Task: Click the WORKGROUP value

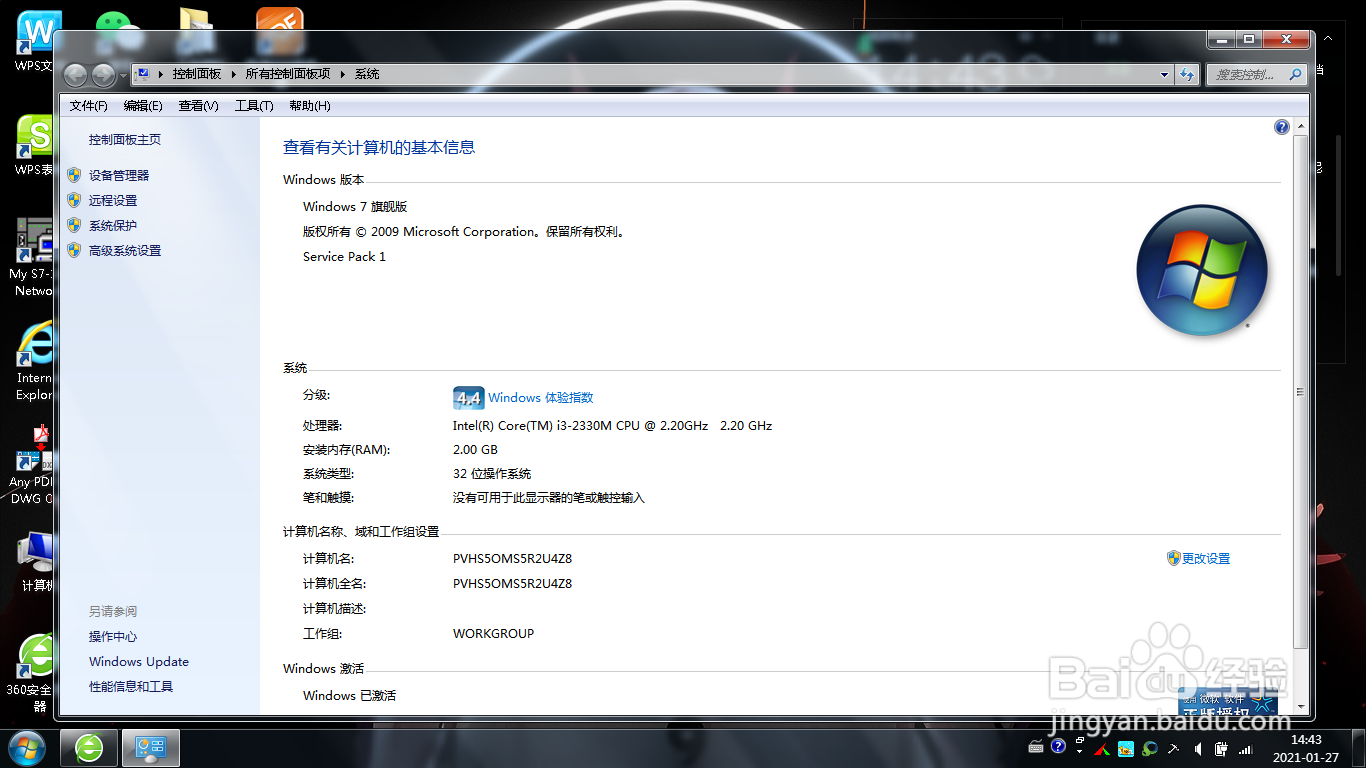Action: (494, 634)
